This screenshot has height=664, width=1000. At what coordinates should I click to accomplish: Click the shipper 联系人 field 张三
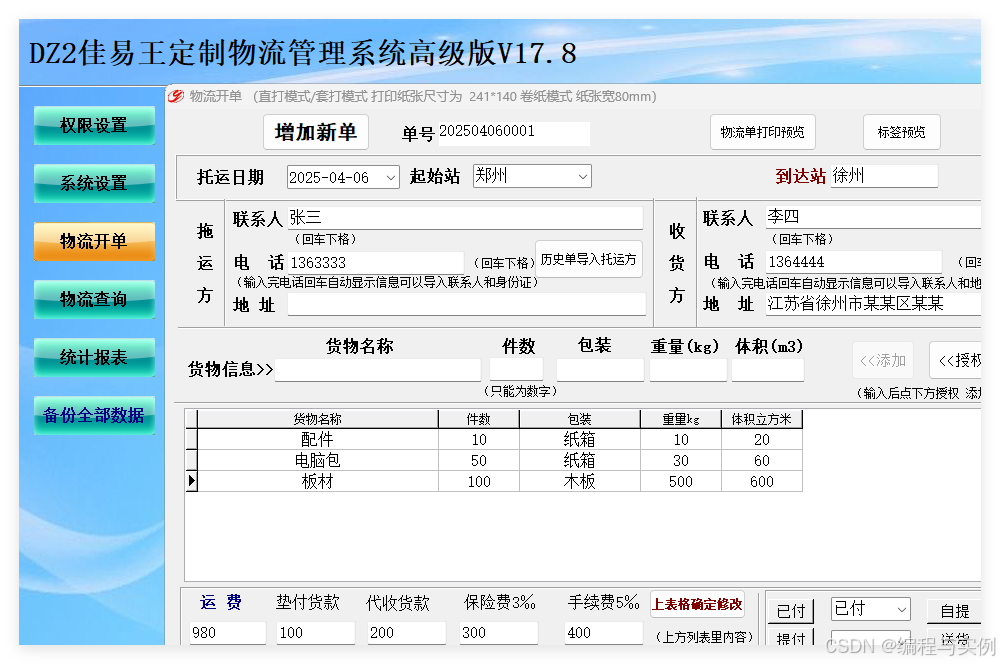click(x=465, y=218)
